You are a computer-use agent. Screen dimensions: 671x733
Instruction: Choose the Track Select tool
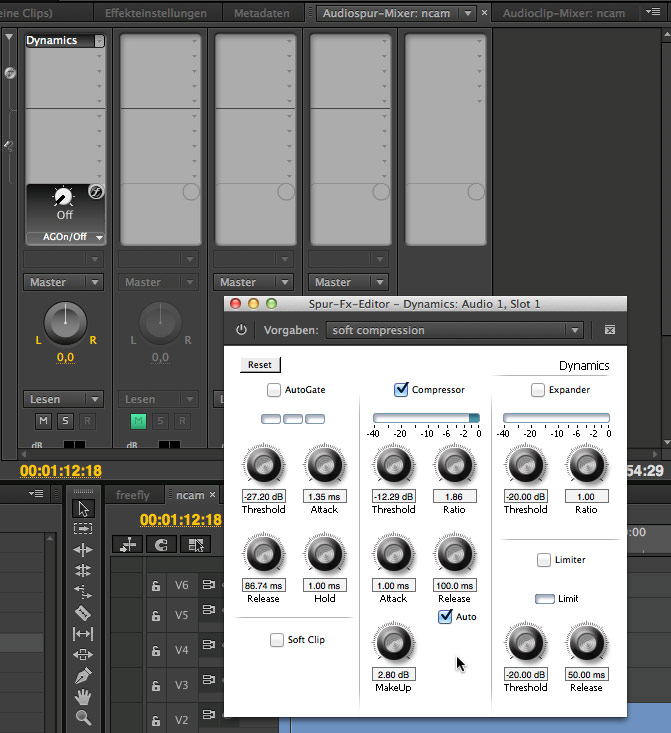[83, 528]
